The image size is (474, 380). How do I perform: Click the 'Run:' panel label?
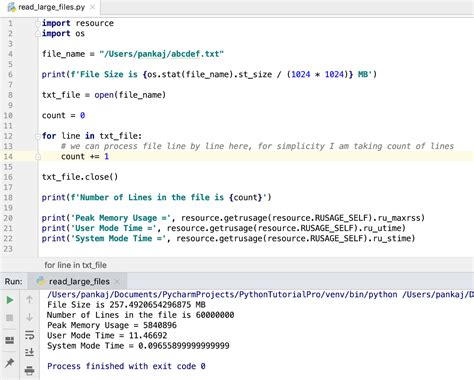(14, 282)
